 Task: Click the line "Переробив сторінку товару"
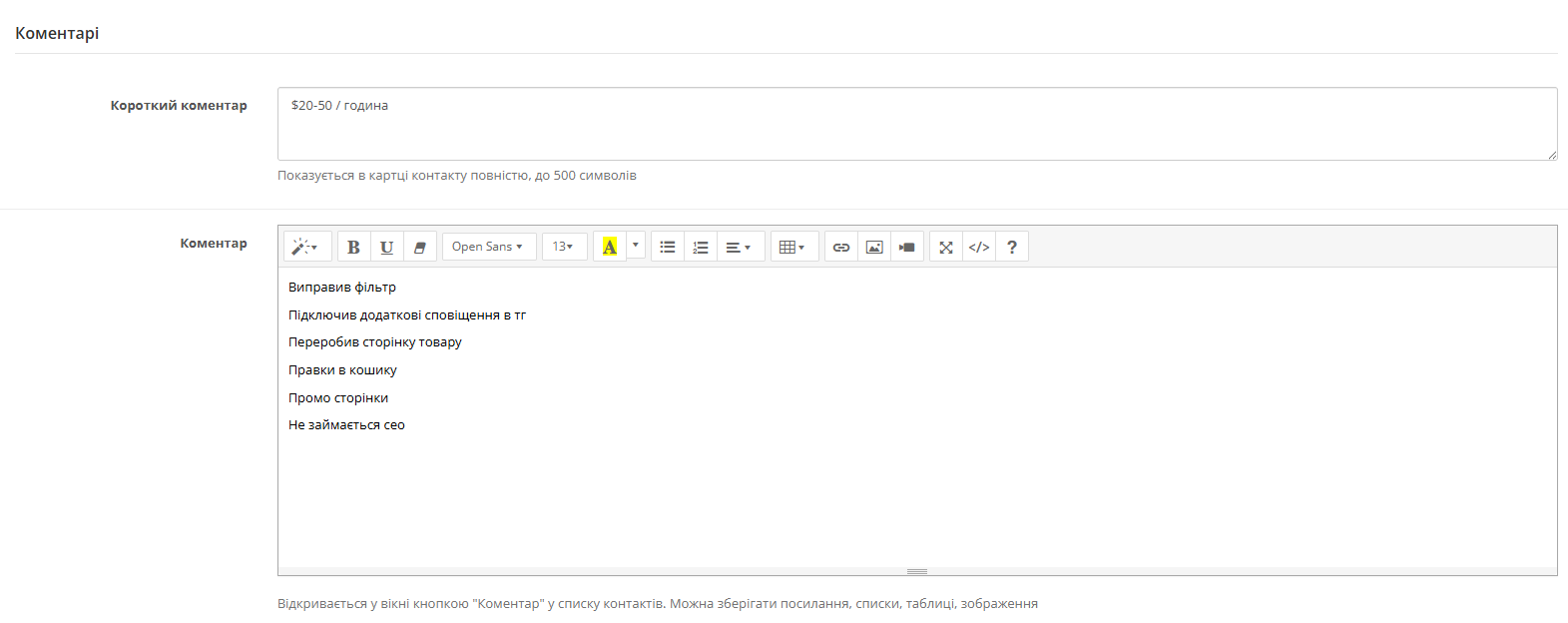[x=375, y=341]
